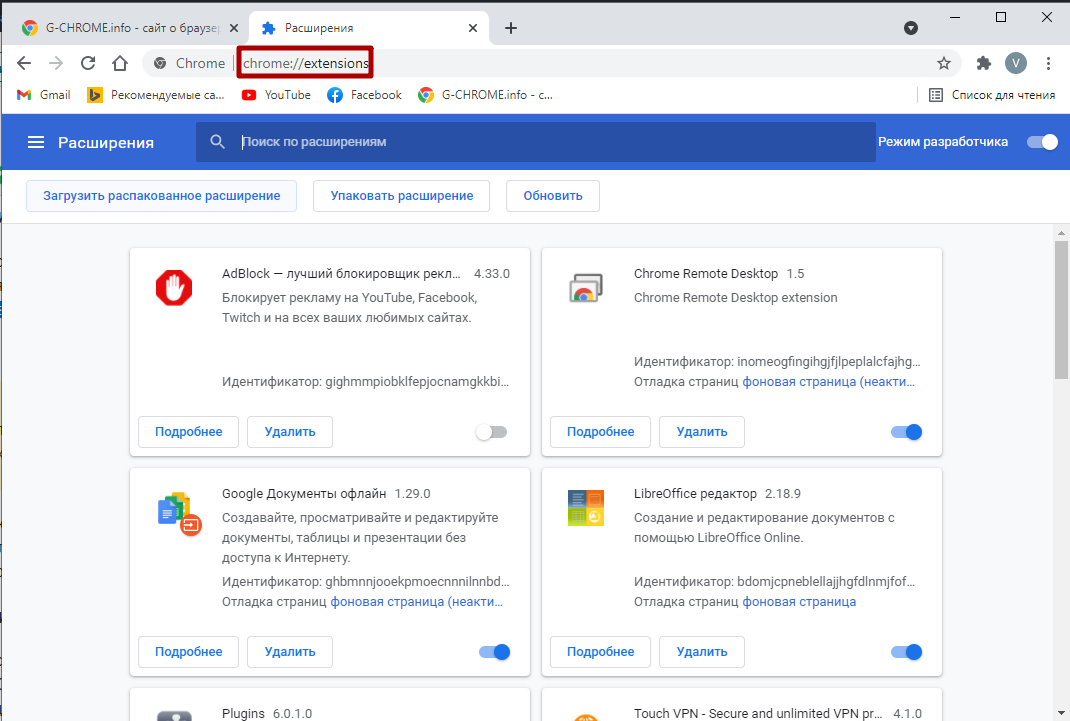
Task: Open the Facebook bookmark
Action: pyautogui.click(x=364, y=95)
